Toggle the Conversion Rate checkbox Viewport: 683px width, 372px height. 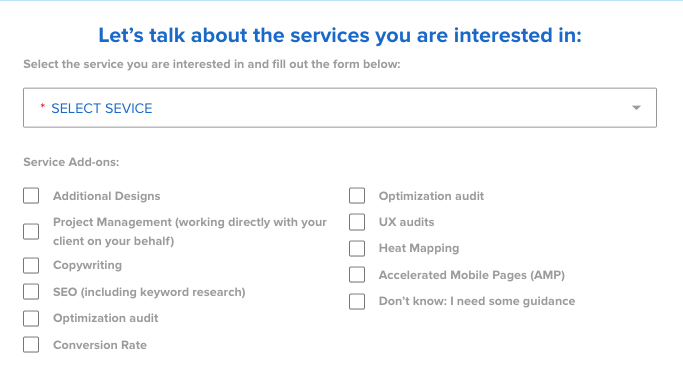[x=31, y=345]
